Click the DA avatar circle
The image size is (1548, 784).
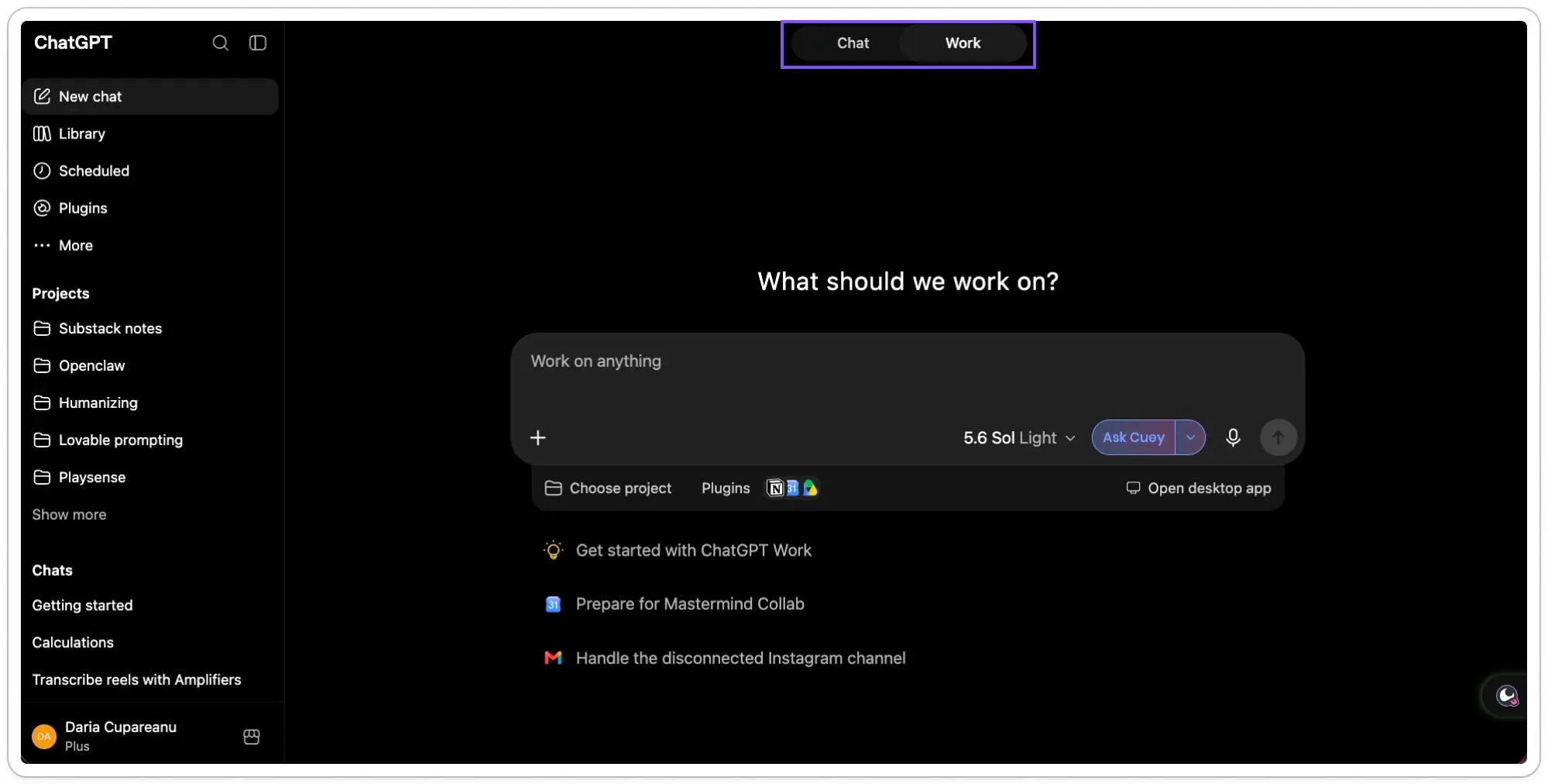pyautogui.click(x=44, y=737)
